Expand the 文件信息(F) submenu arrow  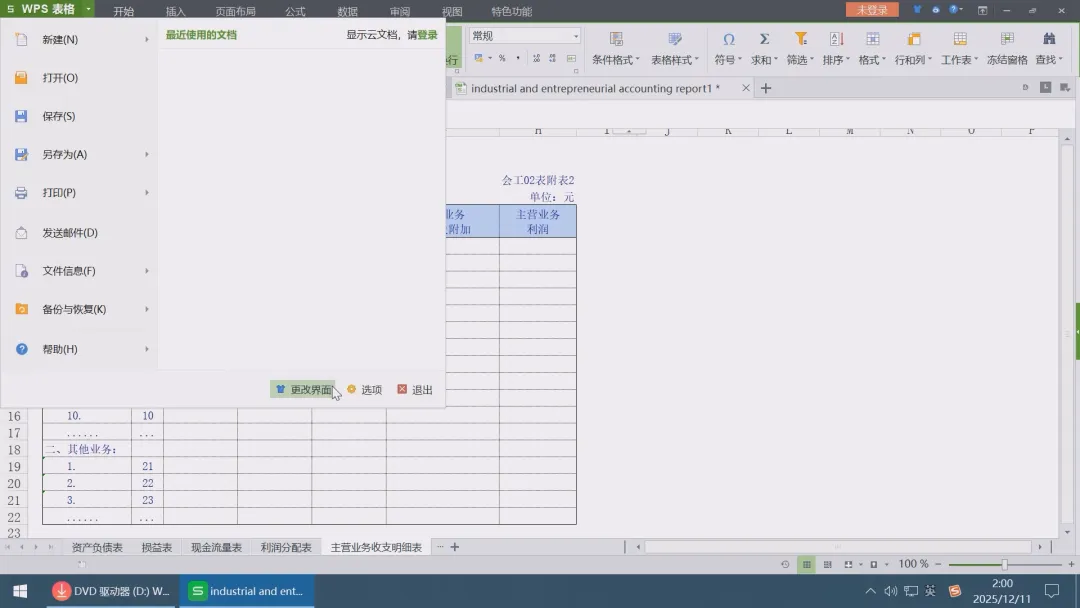(x=147, y=271)
